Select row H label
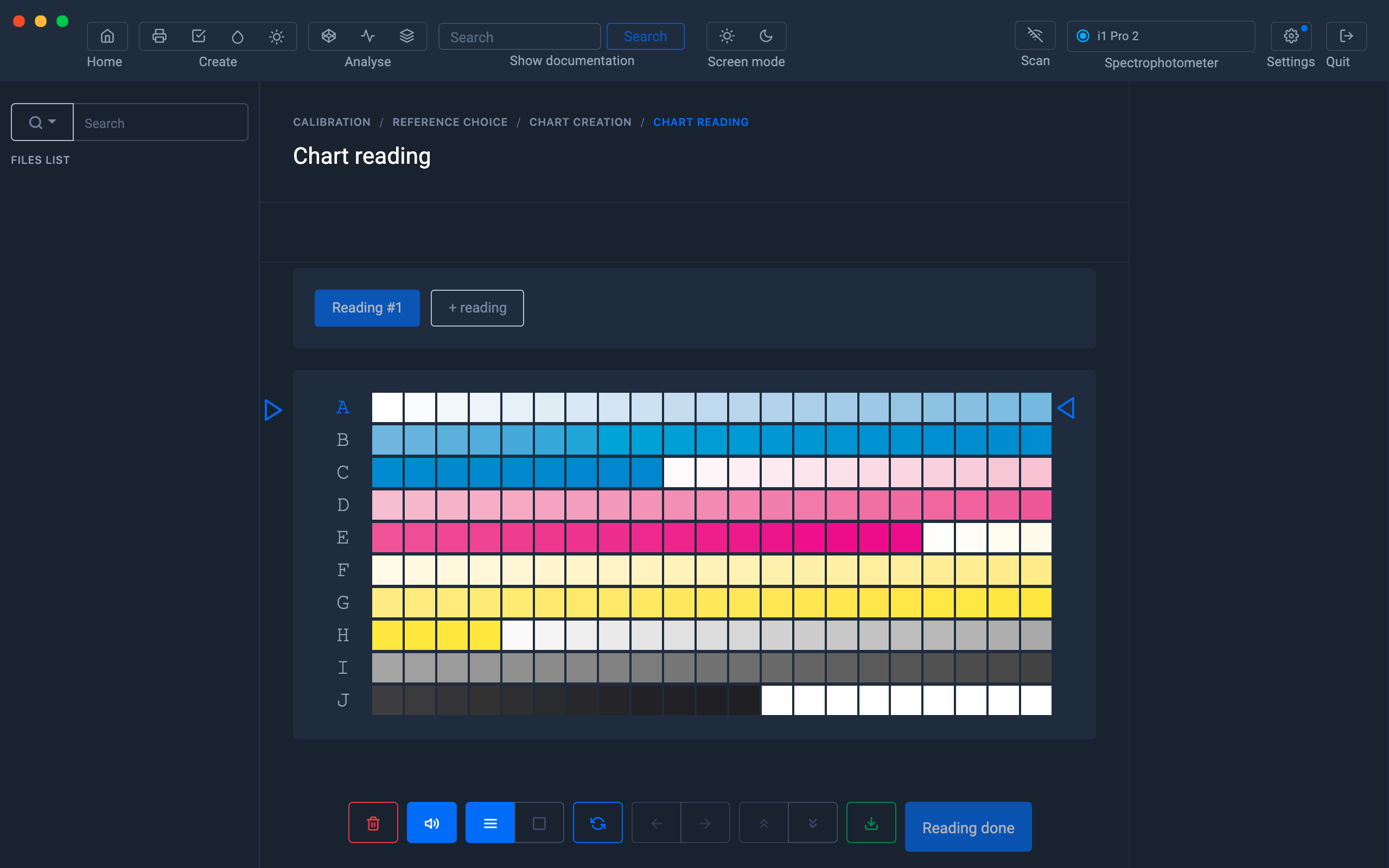The image size is (1389, 868). 343,635
